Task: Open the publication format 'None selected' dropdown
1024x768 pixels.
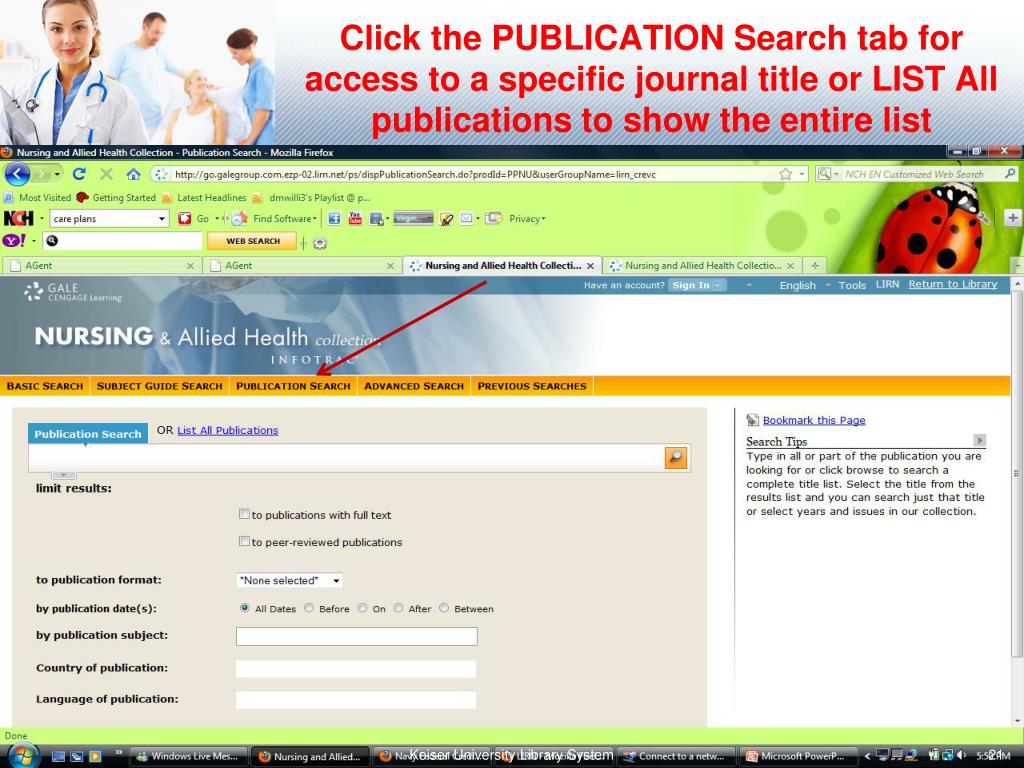Action: 289,580
